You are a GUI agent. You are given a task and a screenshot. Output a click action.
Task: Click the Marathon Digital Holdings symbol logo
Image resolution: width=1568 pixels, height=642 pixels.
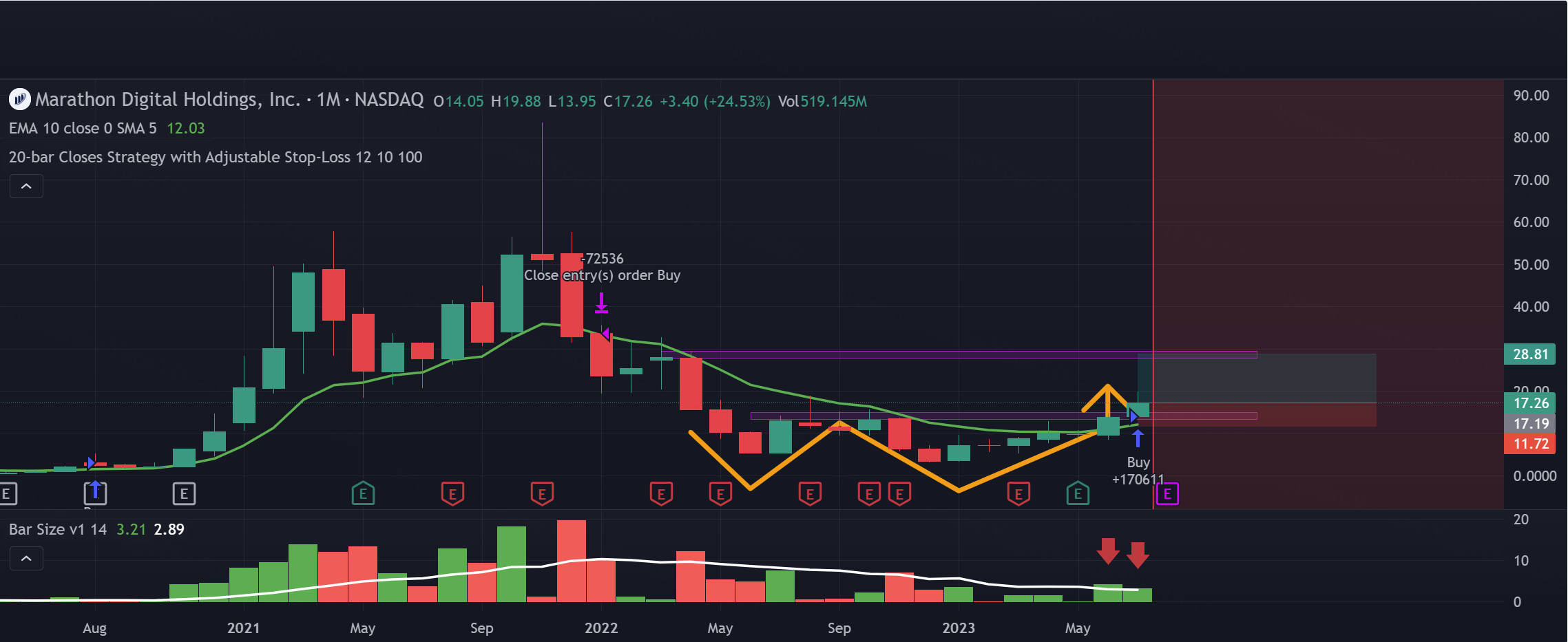coord(19,100)
